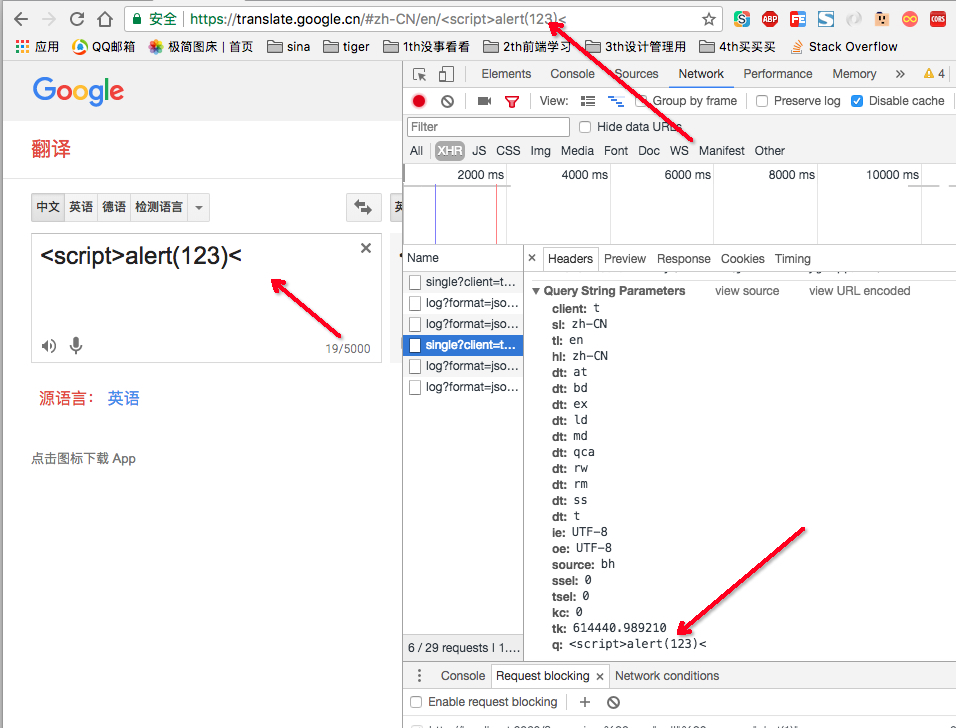
Task: Open CORS extension icon
Action: [938, 20]
